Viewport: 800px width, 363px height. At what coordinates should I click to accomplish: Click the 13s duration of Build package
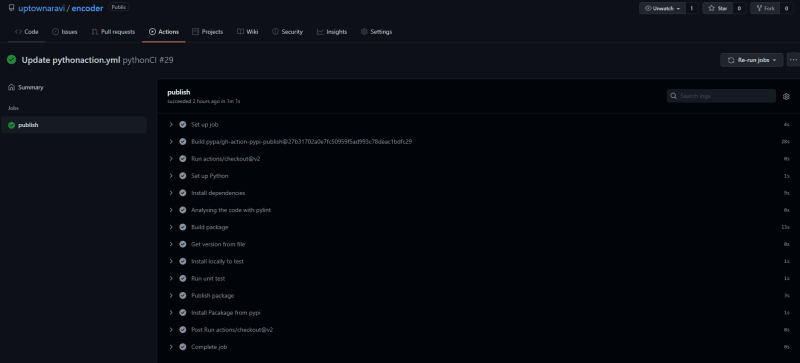click(786, 227)
